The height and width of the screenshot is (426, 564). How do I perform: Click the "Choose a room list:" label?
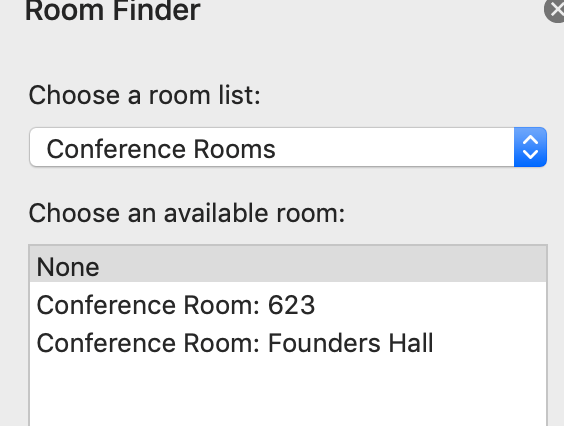point(145,95)
